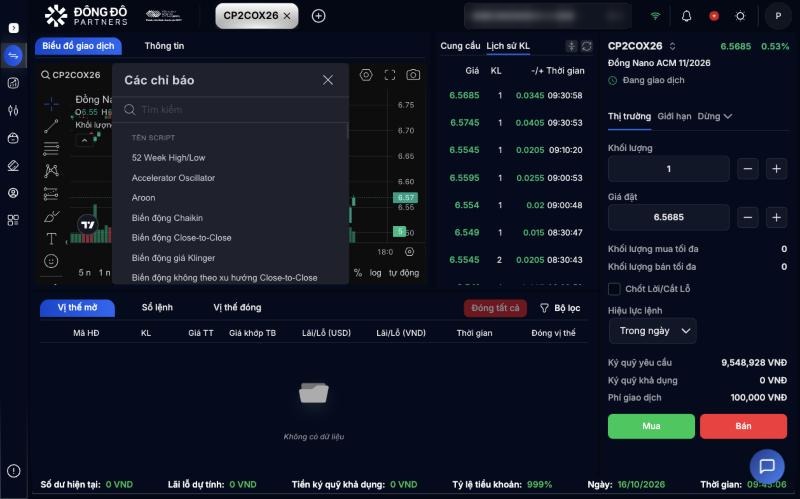Viewport: 800px width, 499px height.
Task: Open the wallet/bag sidebar icon
Action: 13,138
